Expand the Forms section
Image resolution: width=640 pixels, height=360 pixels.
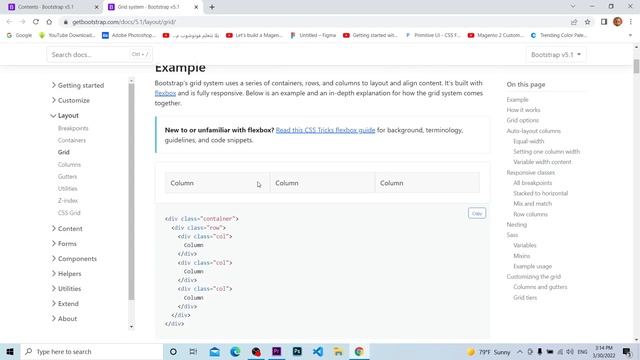coord(64,244)
